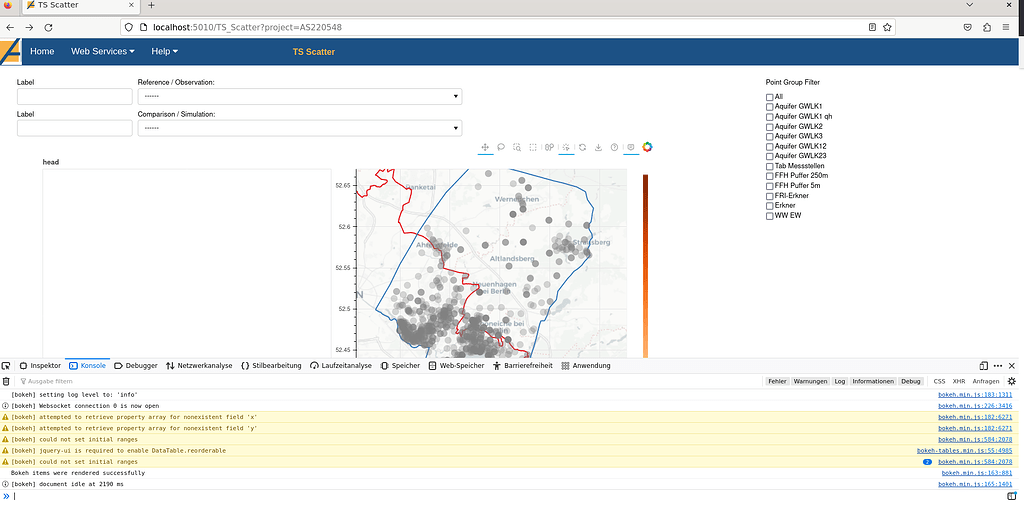Choose the Box Zoom tool
1024x516 pixels.
click(x=517, y=147)
